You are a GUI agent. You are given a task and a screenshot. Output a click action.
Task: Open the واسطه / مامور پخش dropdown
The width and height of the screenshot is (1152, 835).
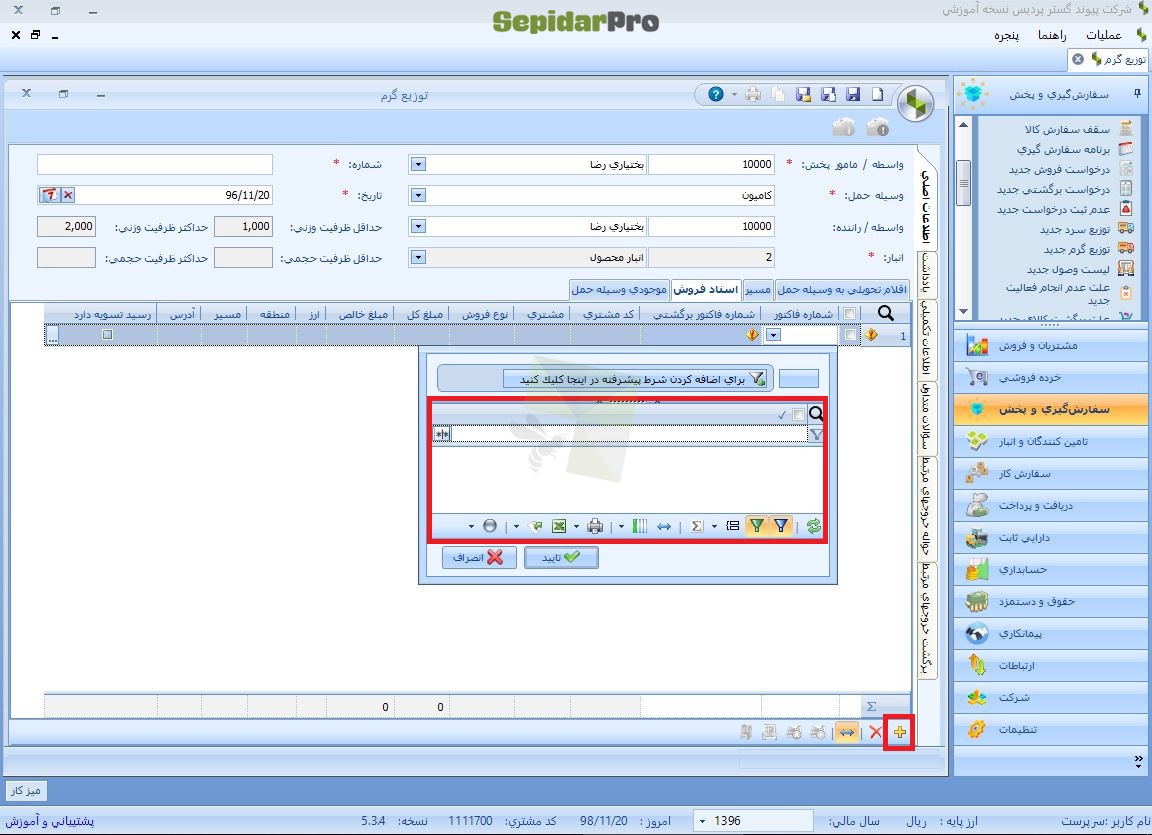pos(417,164)
